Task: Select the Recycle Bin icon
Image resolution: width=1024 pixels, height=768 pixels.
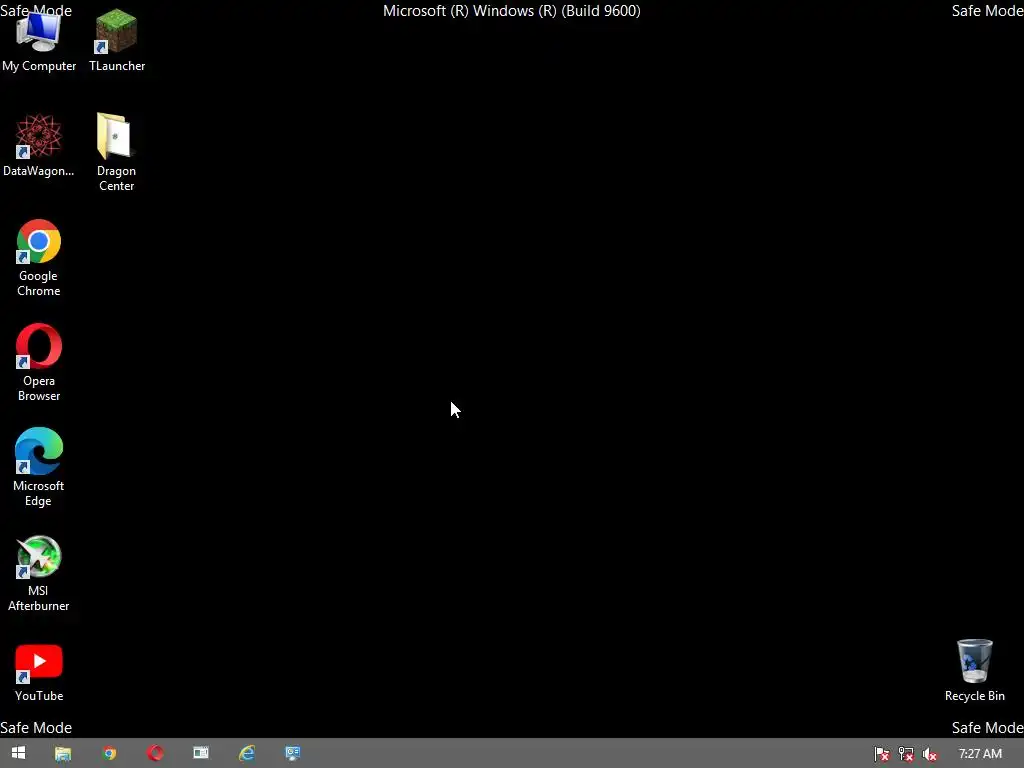Action: coord(974,671)
